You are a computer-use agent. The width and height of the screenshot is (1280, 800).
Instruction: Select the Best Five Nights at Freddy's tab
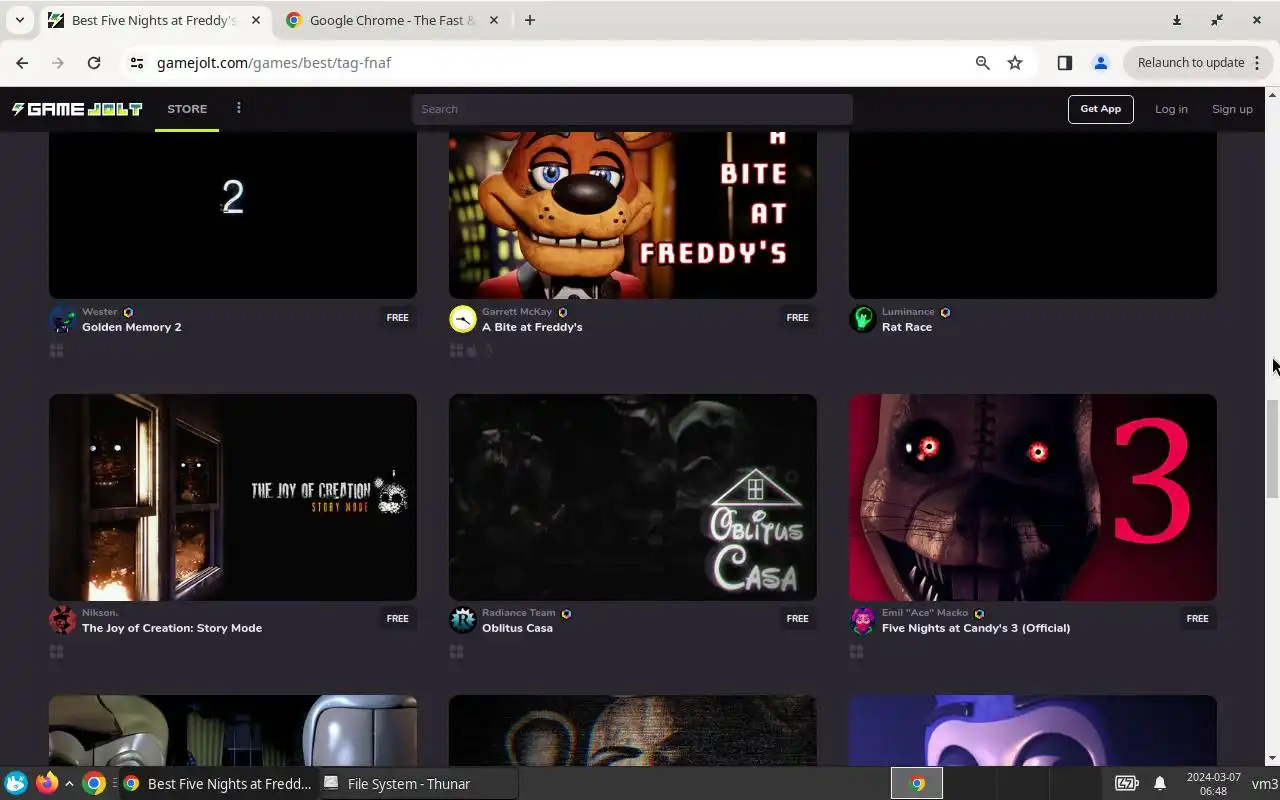click(x=155, y=20)
